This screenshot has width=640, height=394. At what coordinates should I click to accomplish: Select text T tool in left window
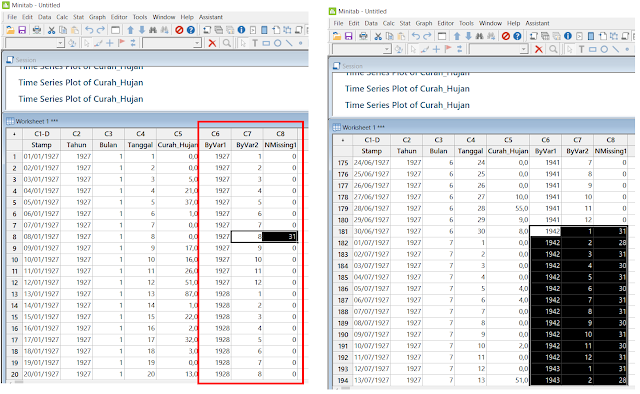255,43
